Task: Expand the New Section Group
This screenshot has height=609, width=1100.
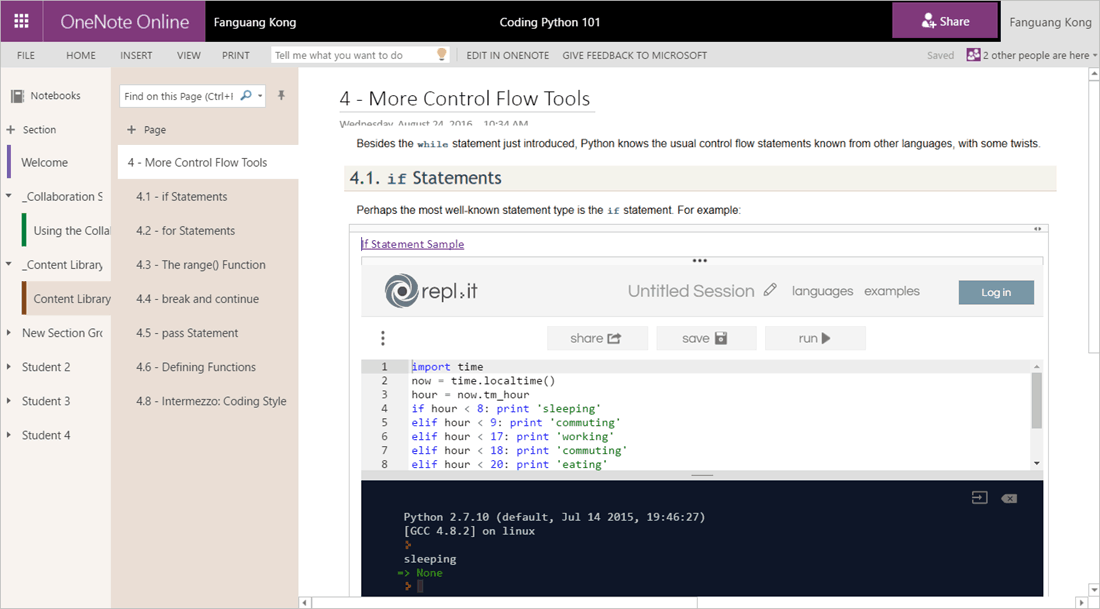Action: 8,333
